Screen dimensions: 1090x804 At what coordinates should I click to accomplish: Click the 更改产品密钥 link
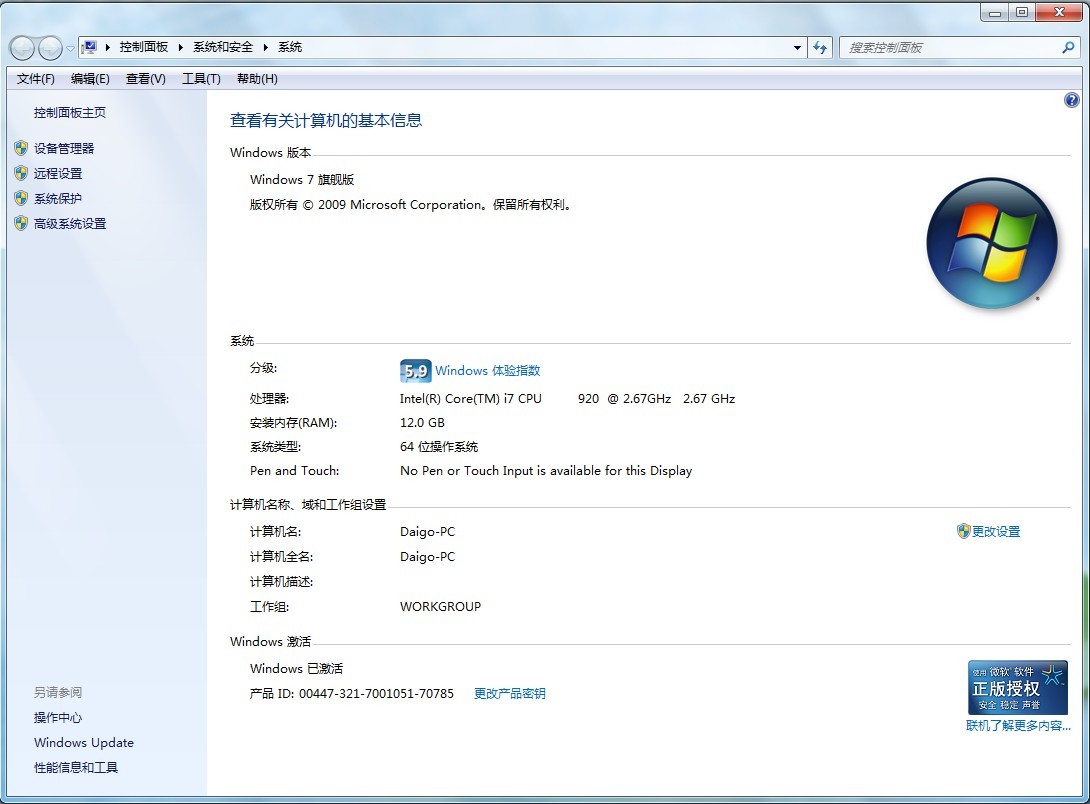(x=510, y=694)
